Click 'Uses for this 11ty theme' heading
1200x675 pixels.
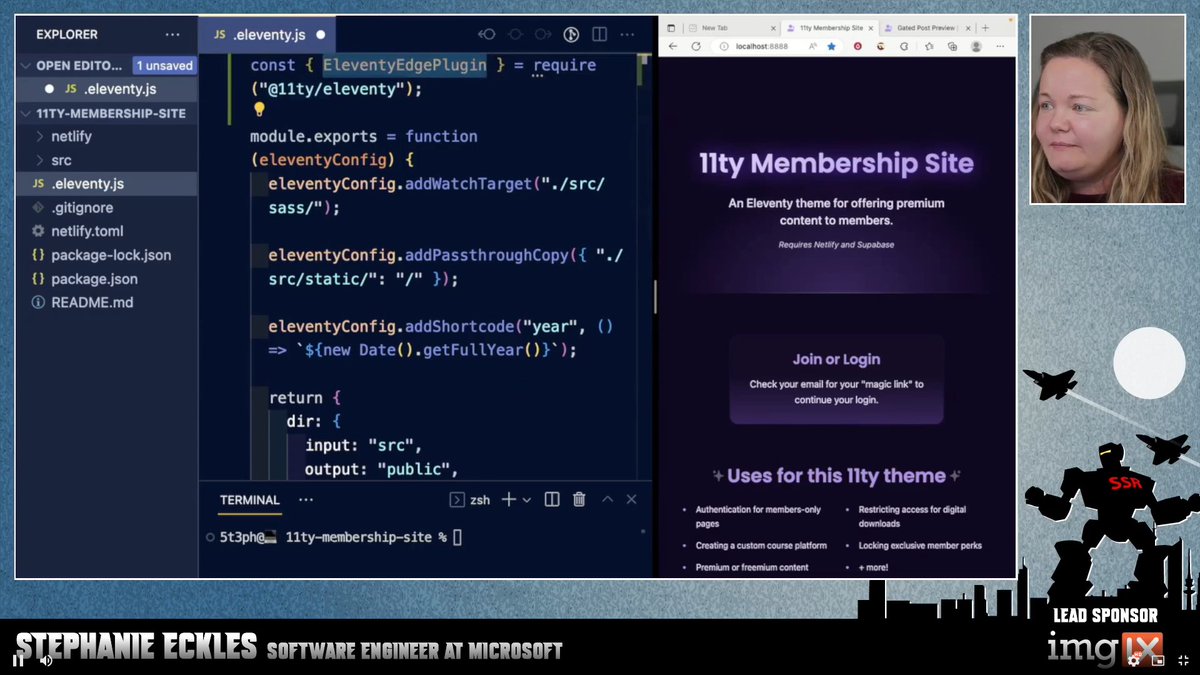coord(837,476)
